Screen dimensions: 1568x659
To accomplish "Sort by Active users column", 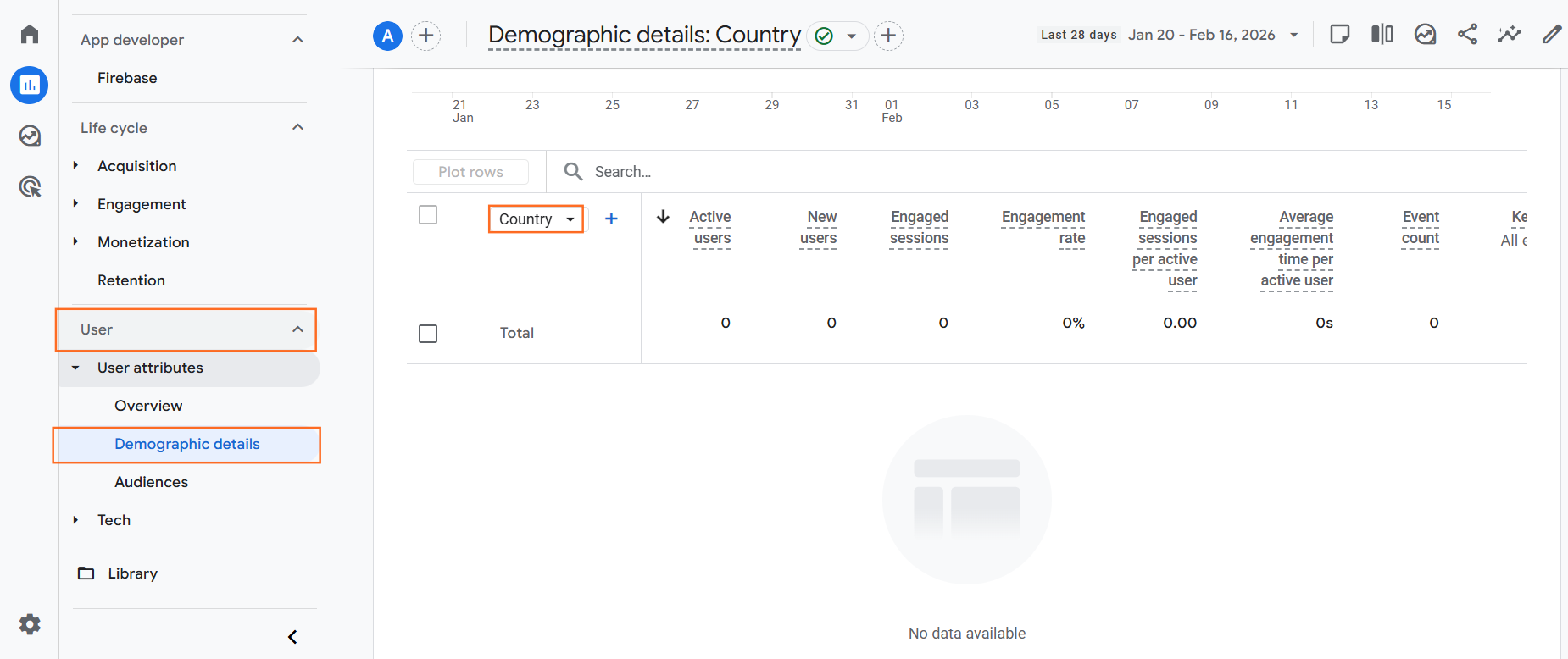I will pyautogui.click(x=710, y=228).
